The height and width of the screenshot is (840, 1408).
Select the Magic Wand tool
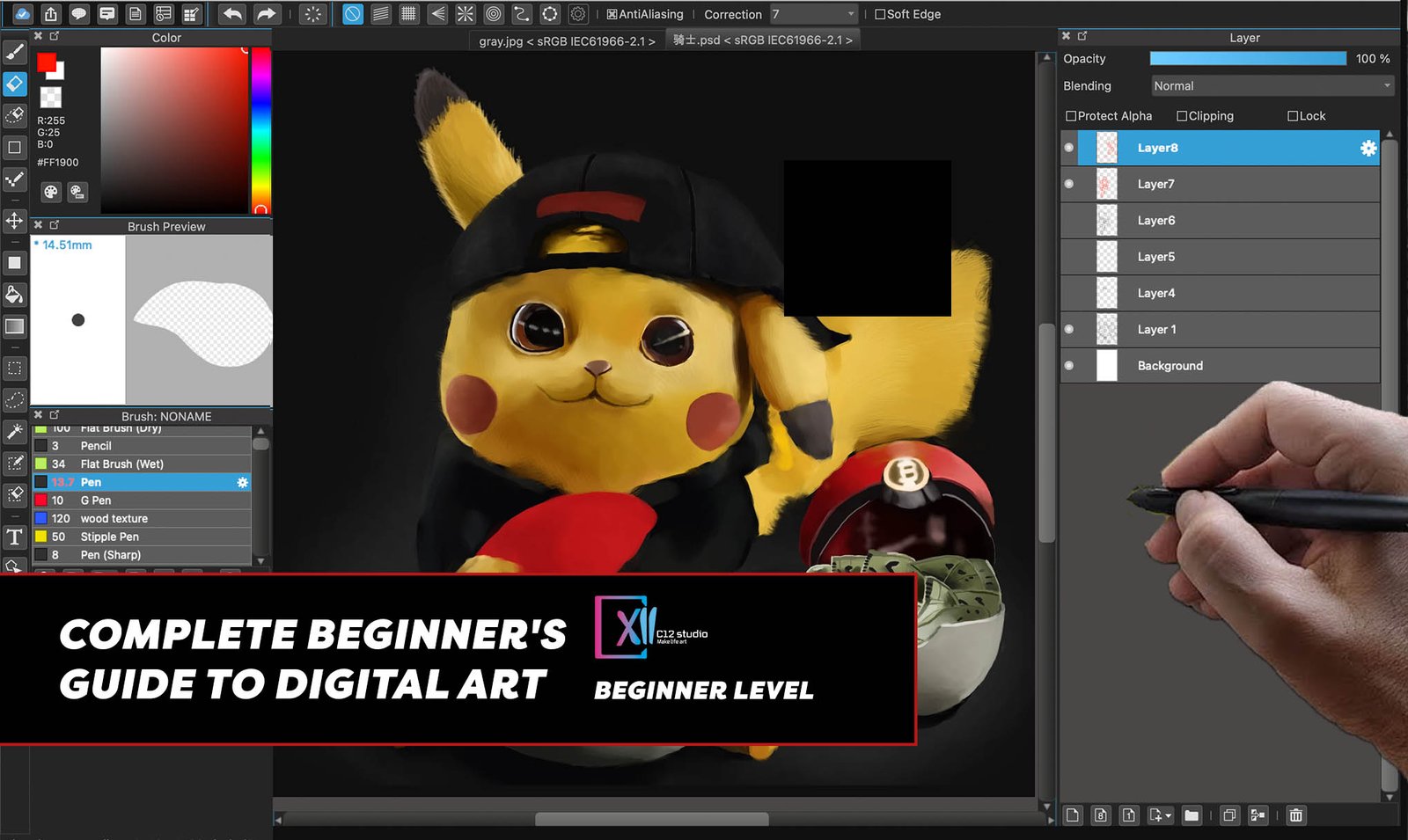pyautogui.click(x=15, y=431)
